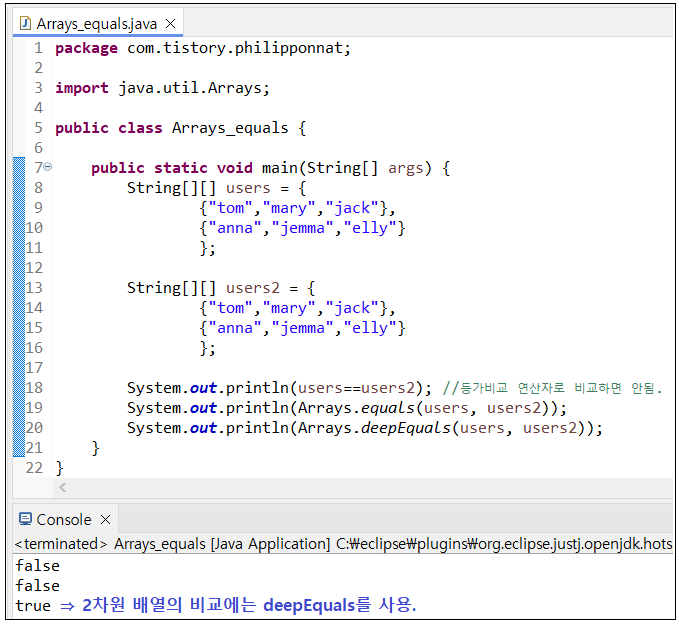The image size is (679, 624).
Task: Click the string "jemma" on line 15
Action: (302, 328)
